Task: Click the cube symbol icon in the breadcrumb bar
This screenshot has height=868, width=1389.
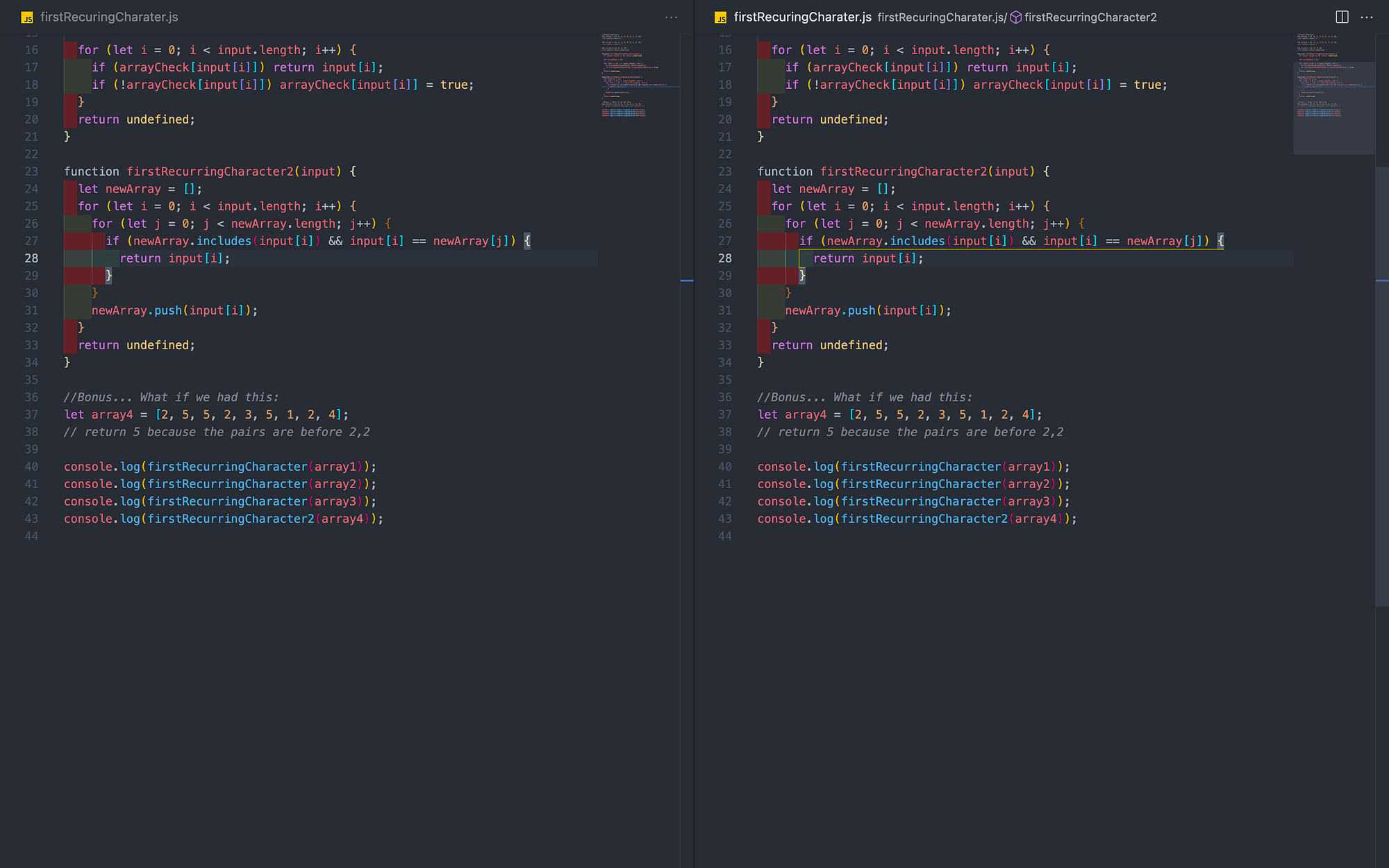Action: coord(1015,17)
